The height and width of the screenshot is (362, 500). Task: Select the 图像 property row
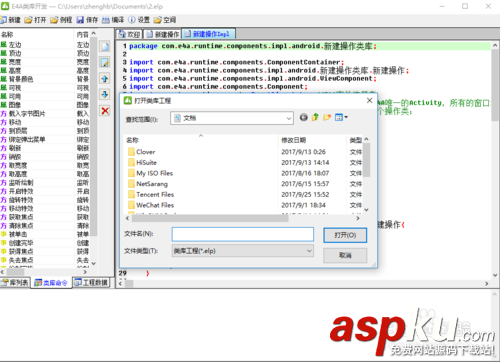point(45,105)
